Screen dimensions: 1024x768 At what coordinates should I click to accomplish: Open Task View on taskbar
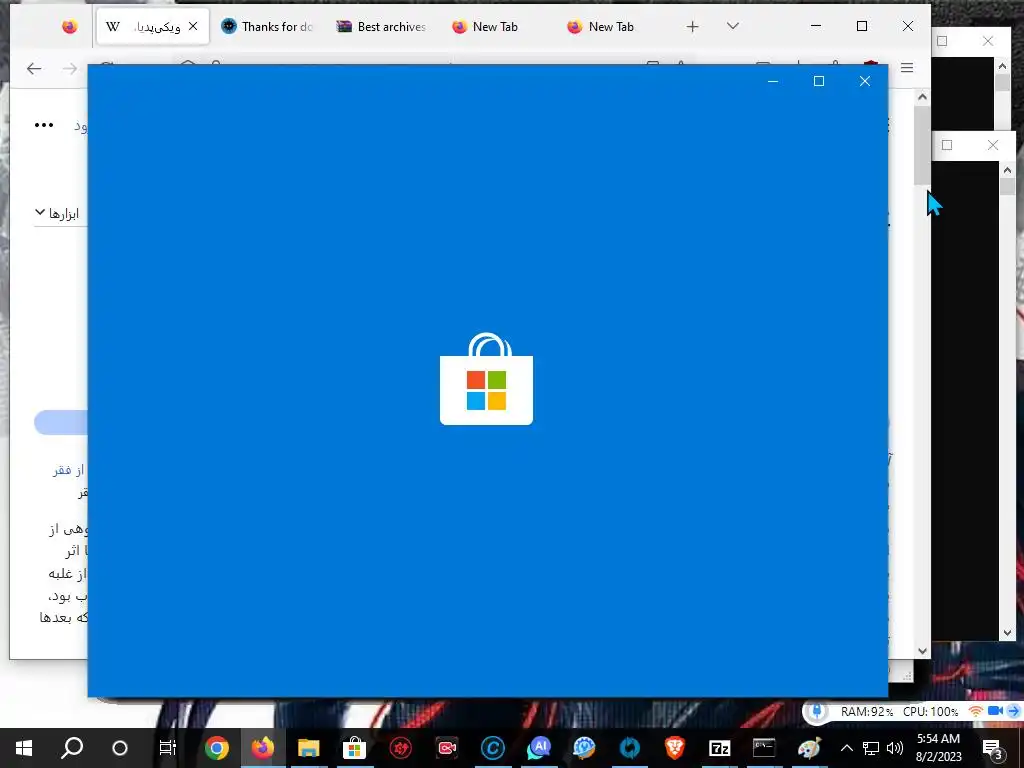168,748
